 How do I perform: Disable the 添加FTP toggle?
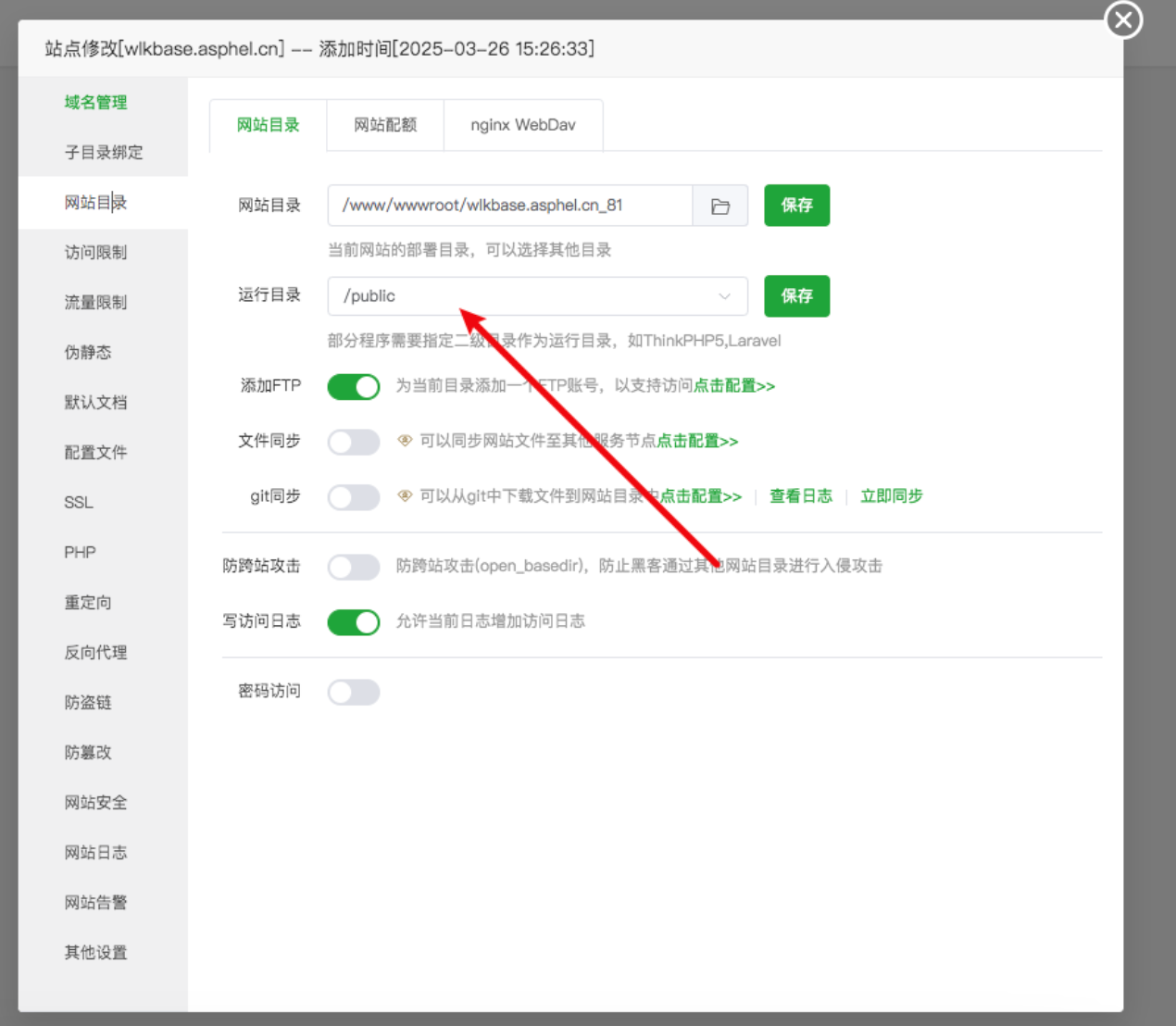point(354,386)
